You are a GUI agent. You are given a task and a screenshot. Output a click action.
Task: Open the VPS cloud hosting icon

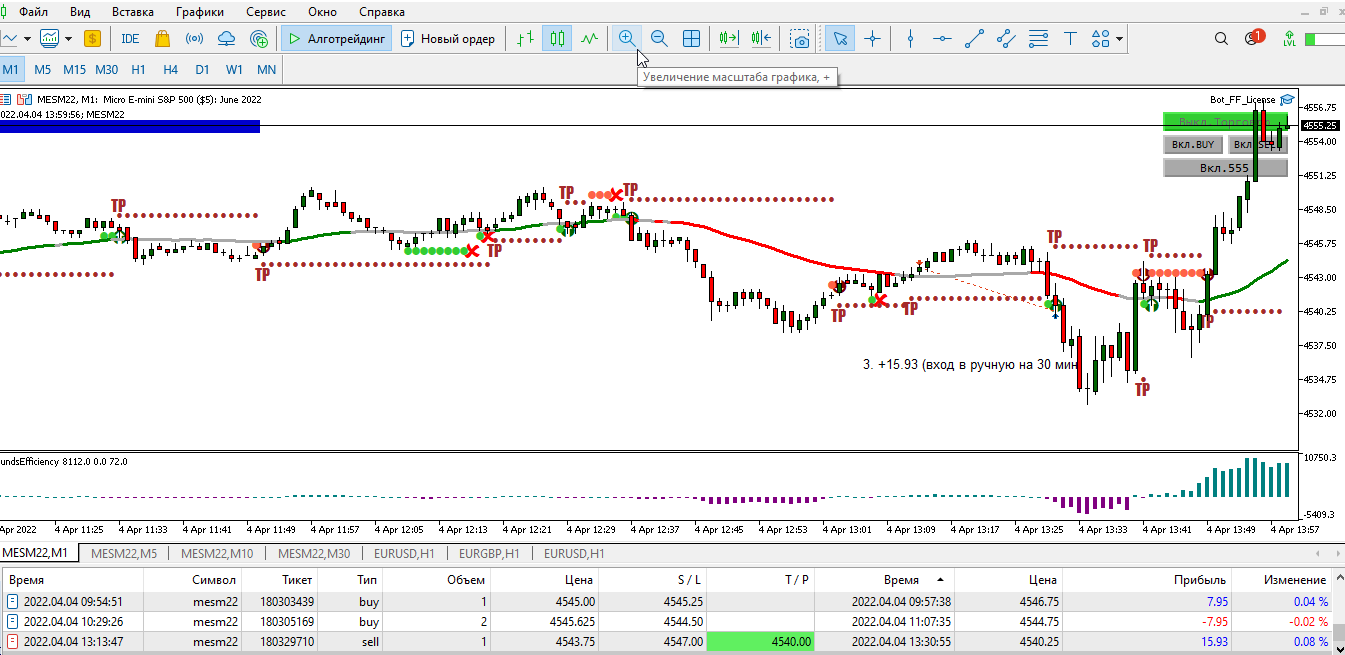226,39
